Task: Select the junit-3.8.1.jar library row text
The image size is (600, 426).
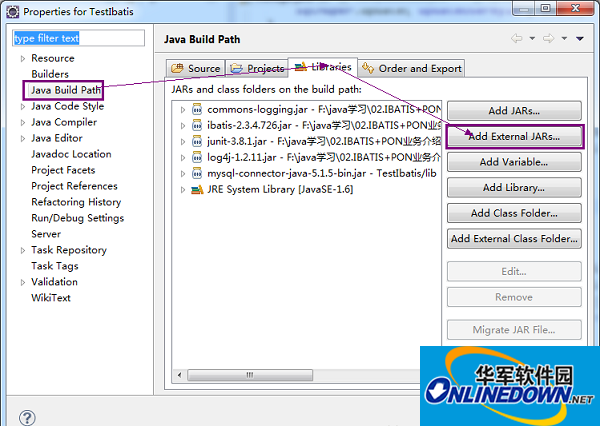Action: [x=324, y=142]
